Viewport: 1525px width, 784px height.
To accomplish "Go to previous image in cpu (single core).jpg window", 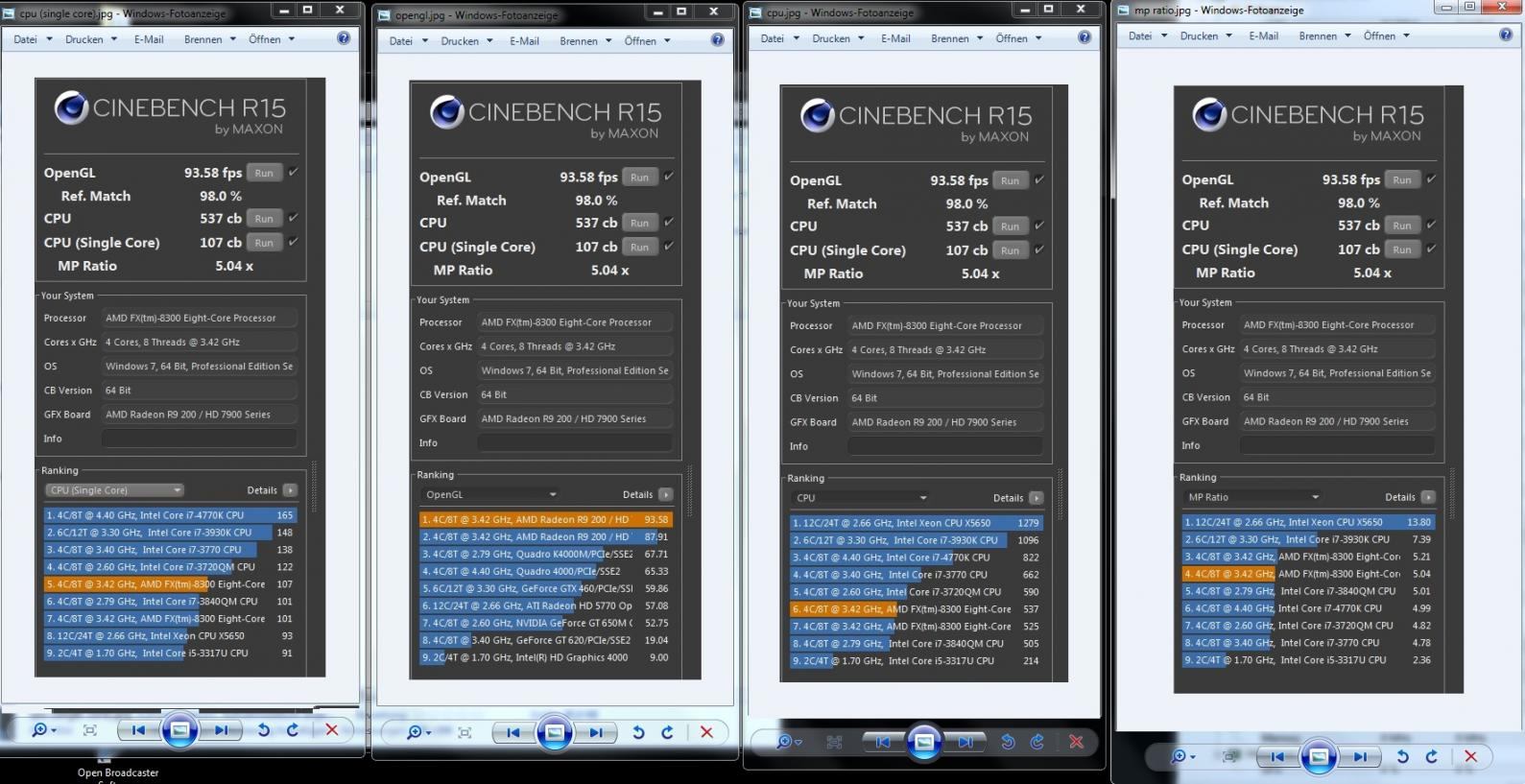I will pyautogui.click(x=138, y=730).
